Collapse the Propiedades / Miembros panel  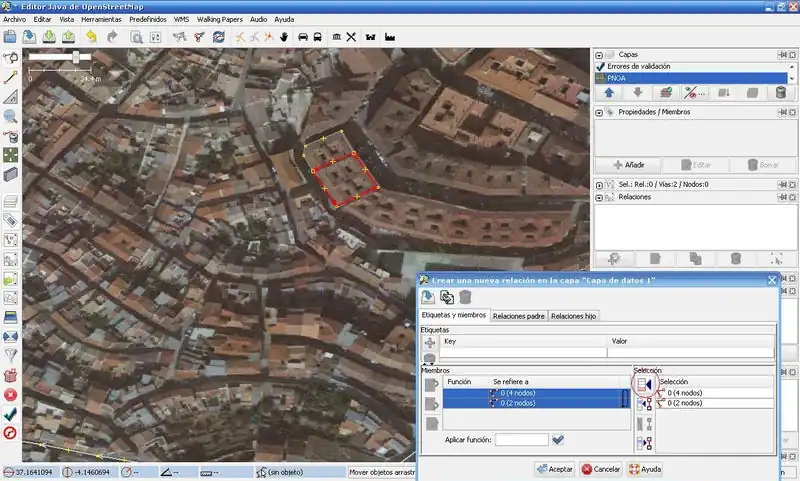point(599,112)
